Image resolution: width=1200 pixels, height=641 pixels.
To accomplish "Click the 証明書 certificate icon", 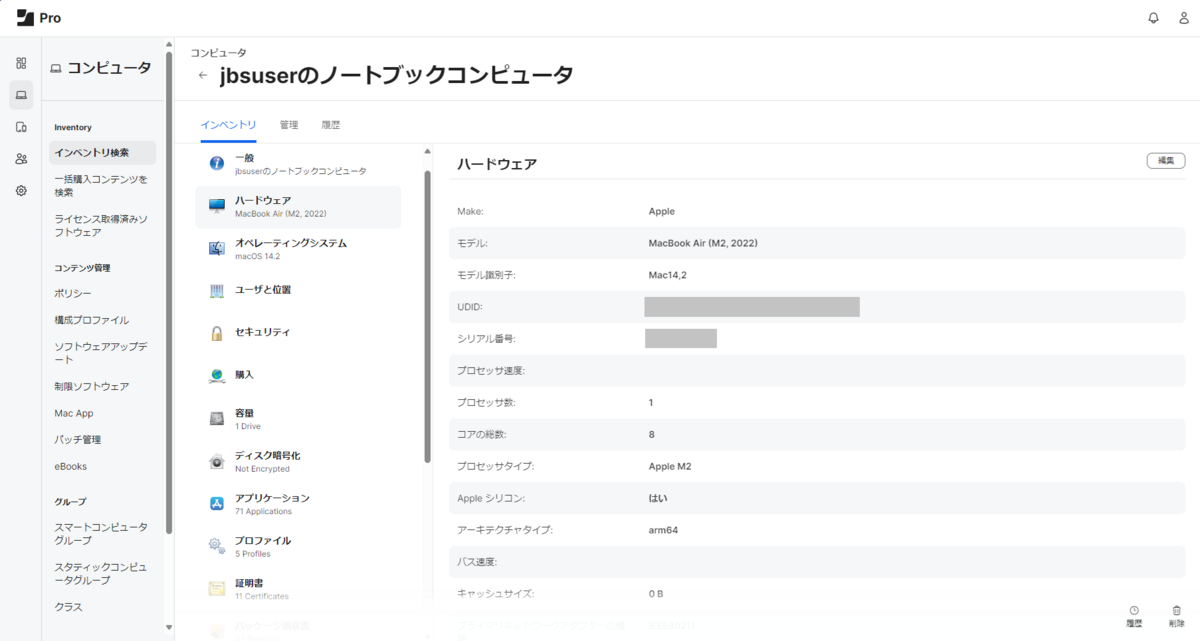I will pyautogui.click(x=217, y=588).
